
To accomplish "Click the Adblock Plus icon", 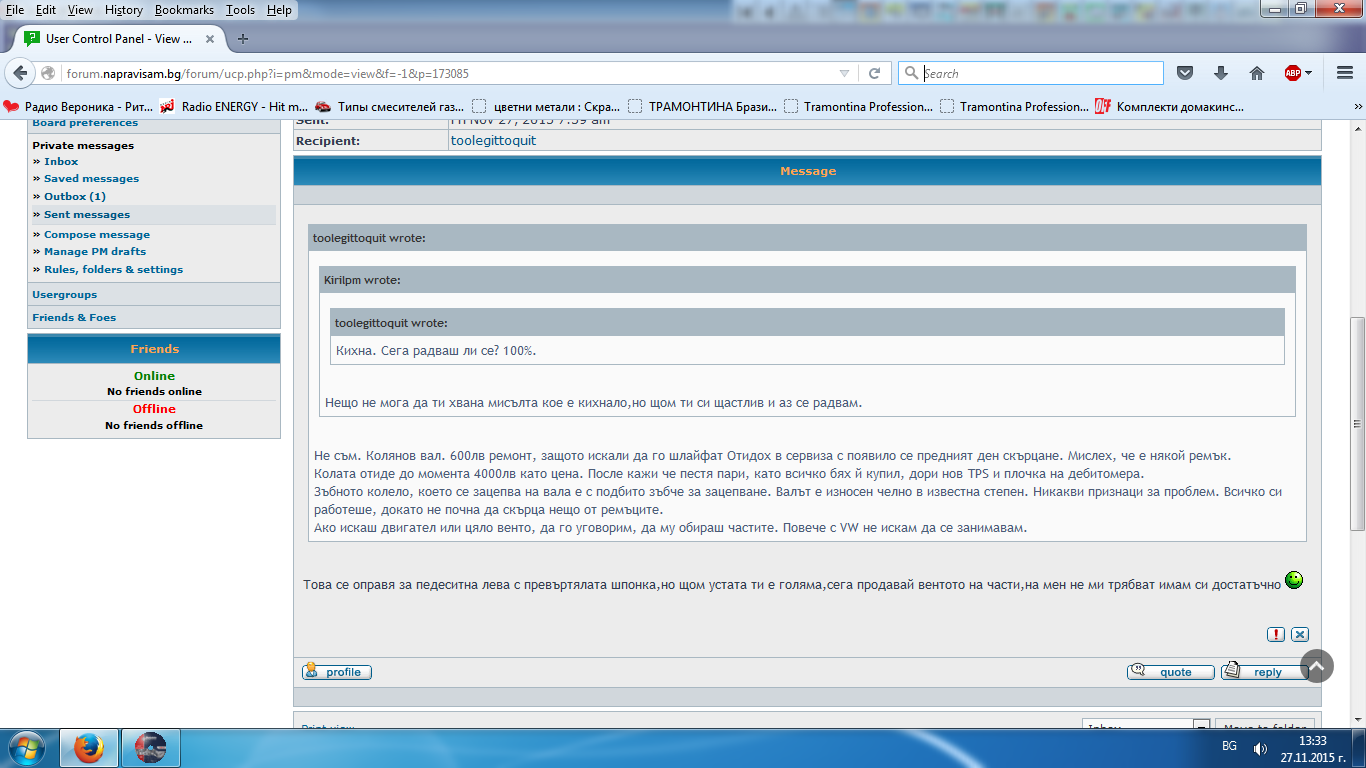I will coord(1293,73).
